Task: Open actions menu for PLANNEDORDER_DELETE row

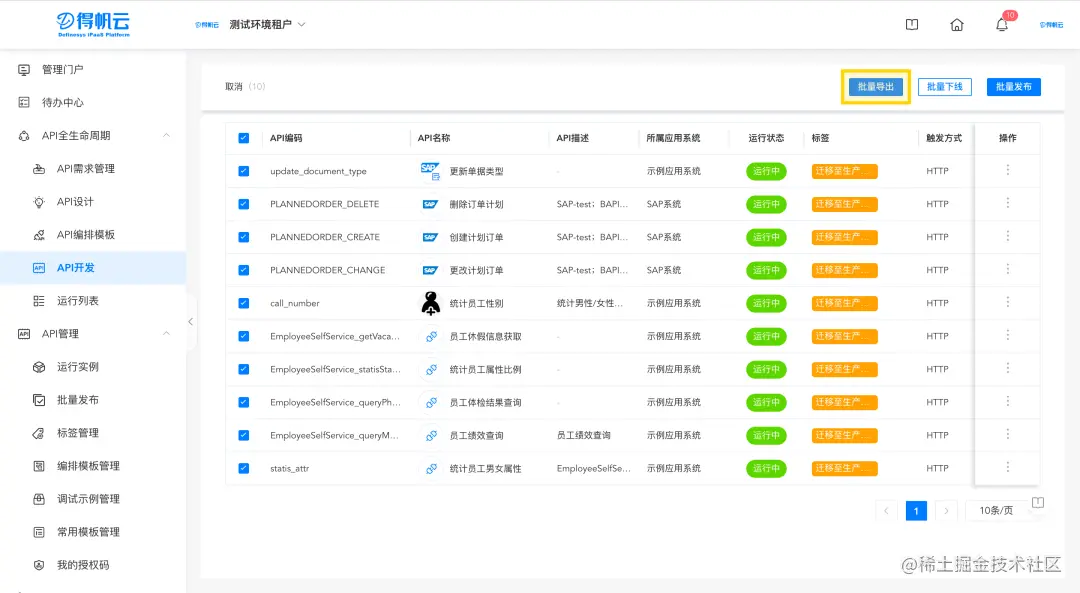Action: tap(1008, 203)
